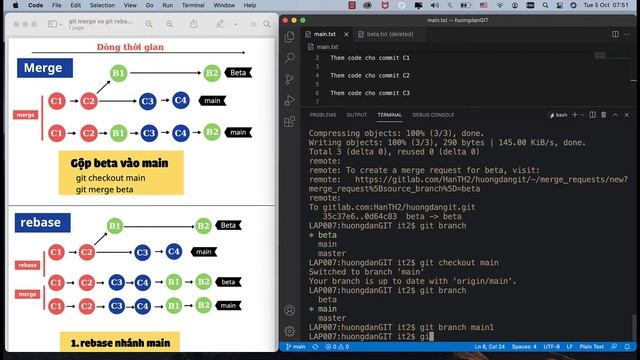Switch to the TERMINAL panel tab
Viewport: 640px width, 360px height.
389,115
